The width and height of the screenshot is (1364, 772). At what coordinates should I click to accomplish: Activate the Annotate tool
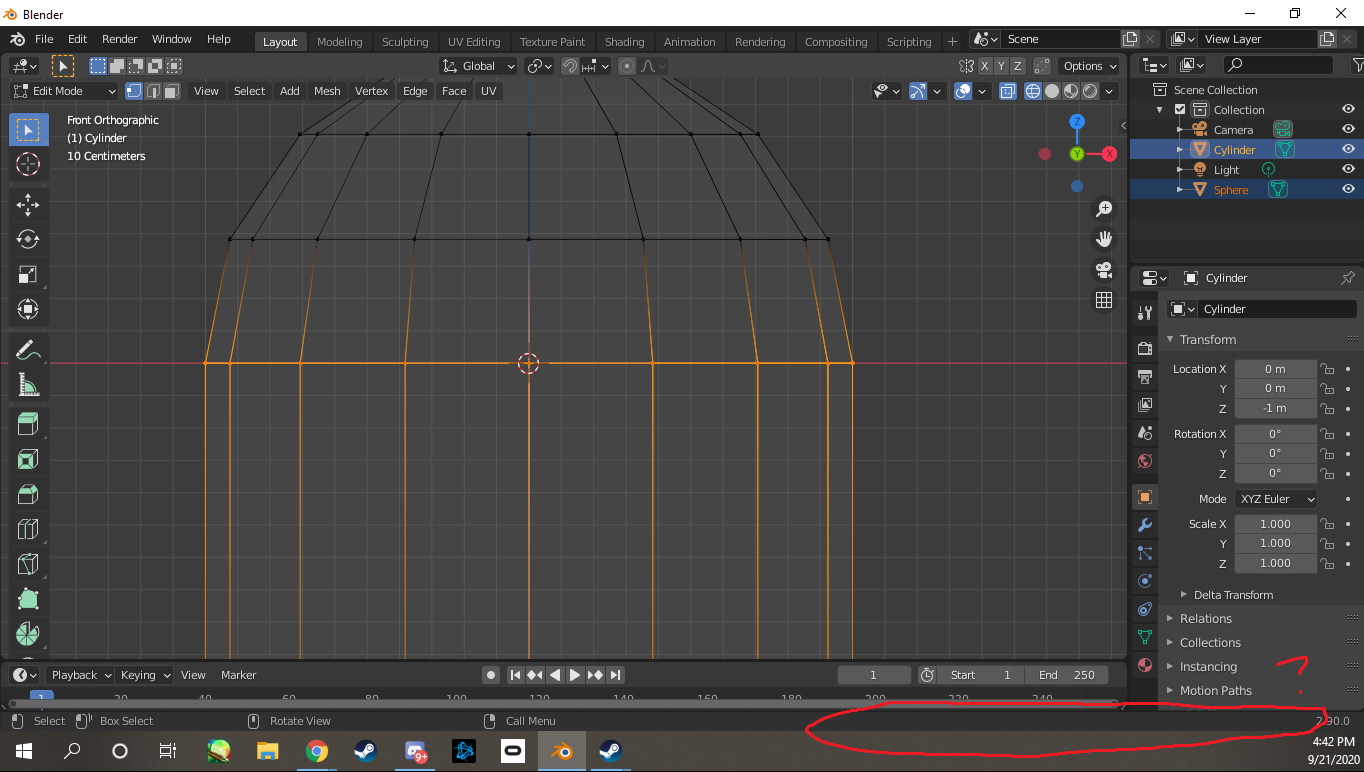pos(28,349)
